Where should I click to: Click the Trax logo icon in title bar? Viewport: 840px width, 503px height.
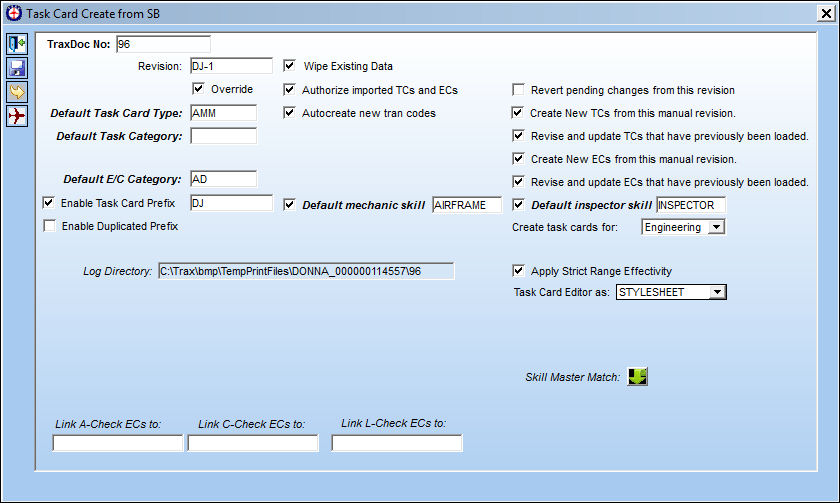pos(14,13)
